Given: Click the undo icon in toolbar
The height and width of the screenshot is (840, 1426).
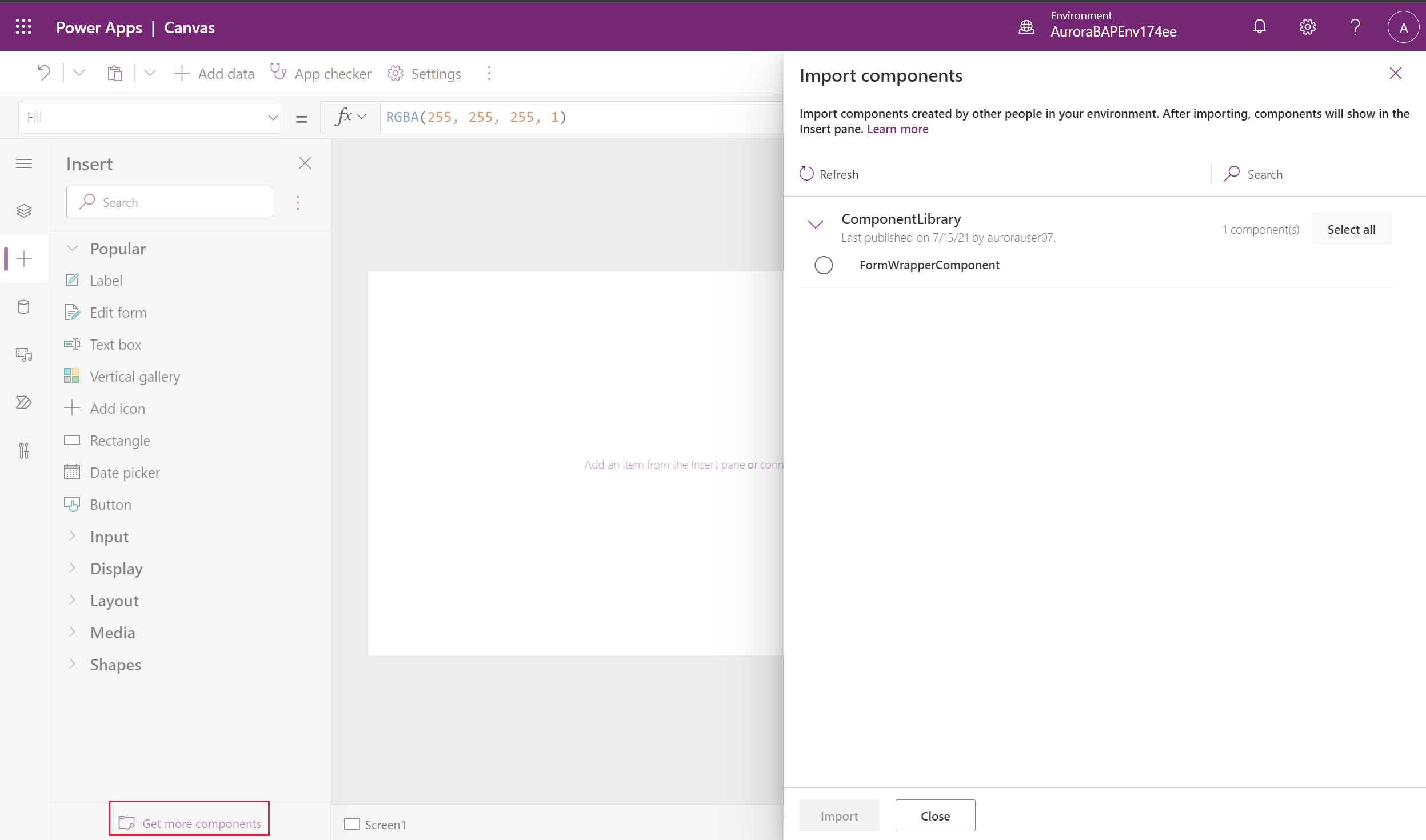Looking at the screenshot, I should pyautogui.click(x=44, y=73).
